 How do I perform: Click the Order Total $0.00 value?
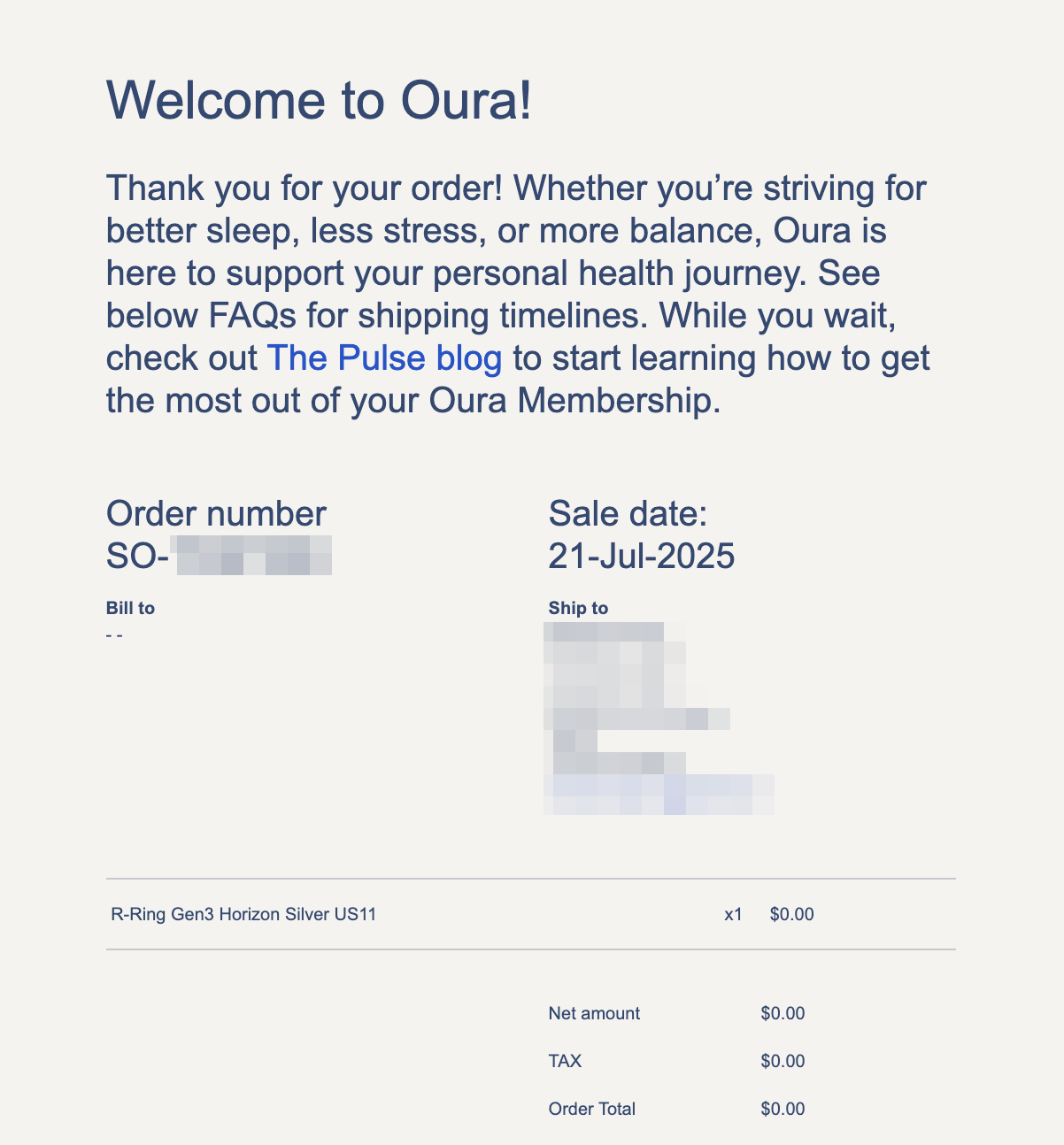[x=783, y=1109]
